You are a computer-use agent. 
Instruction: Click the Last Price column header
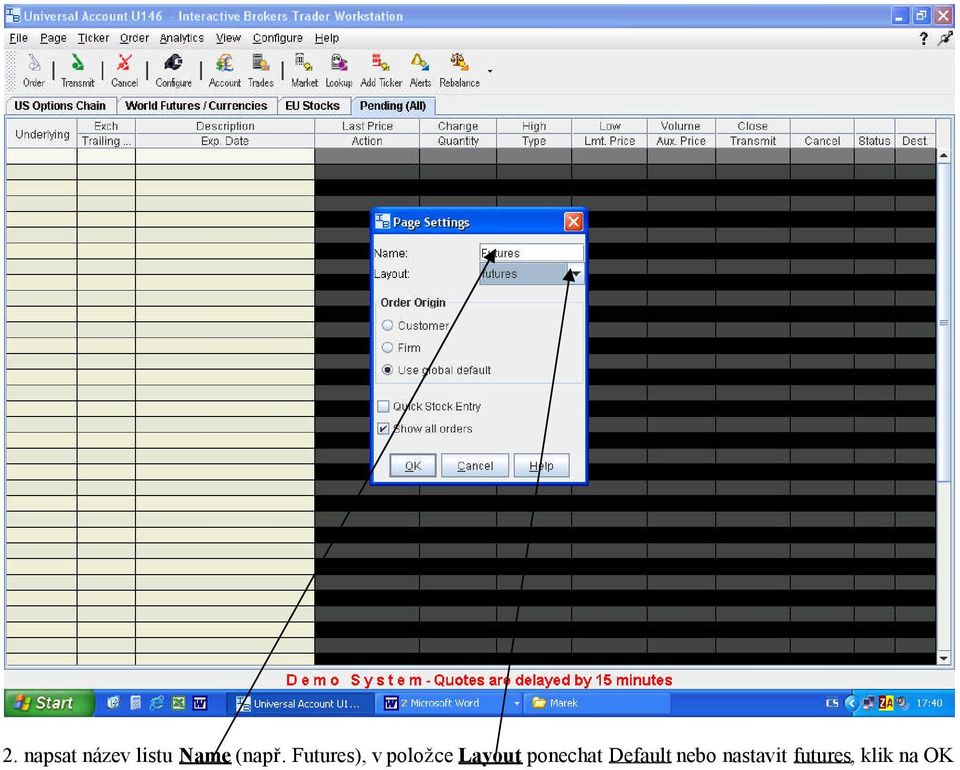click(367, 126)
